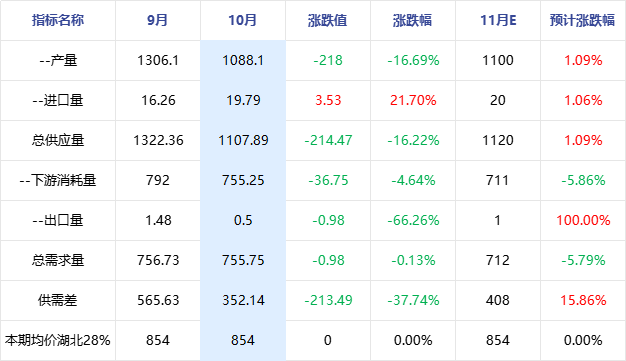
Task: Select the --进口量 row label
Action: tap(58, 100)
